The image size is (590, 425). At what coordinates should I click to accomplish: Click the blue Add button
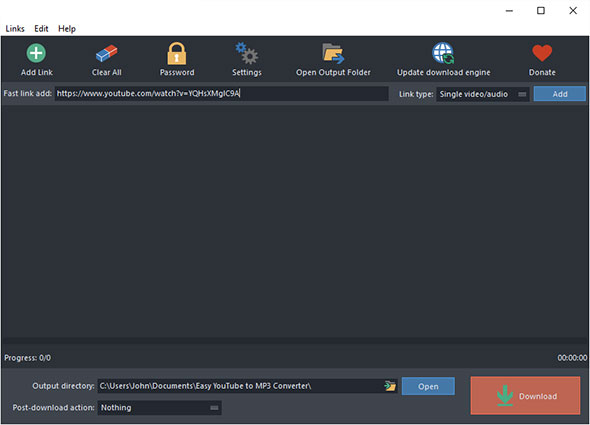[560, 94]
